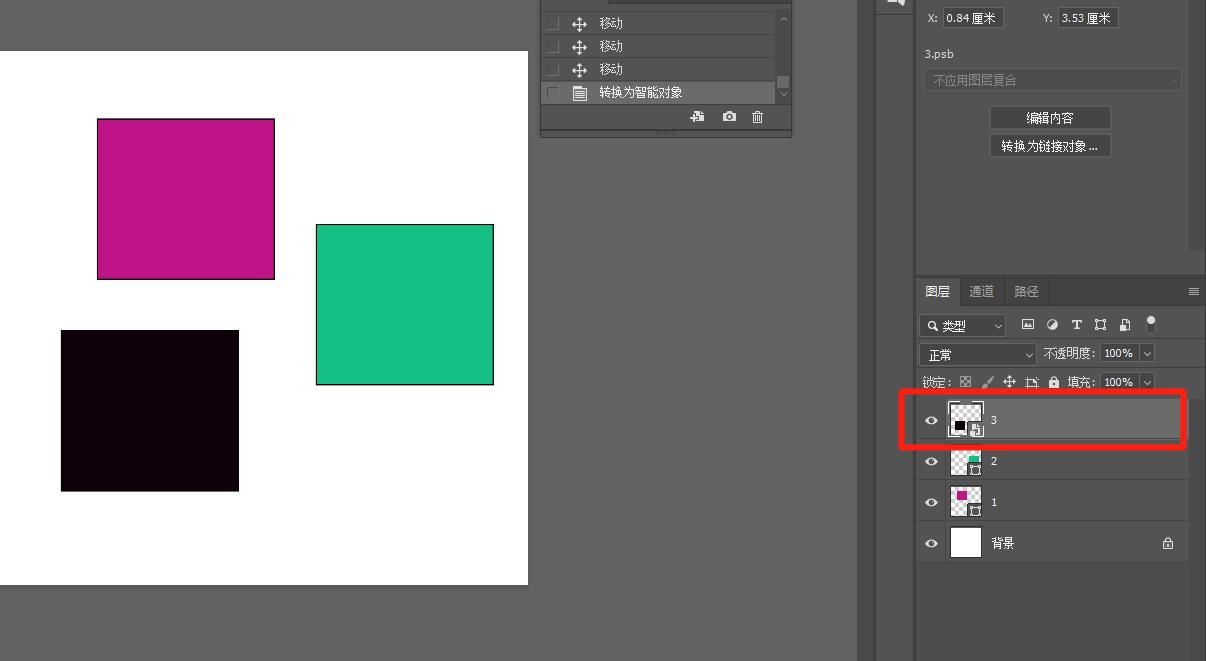Viewport: 1206px width, 661px height.
Task: Click the layer name 1
Action: tap(994, 502)
